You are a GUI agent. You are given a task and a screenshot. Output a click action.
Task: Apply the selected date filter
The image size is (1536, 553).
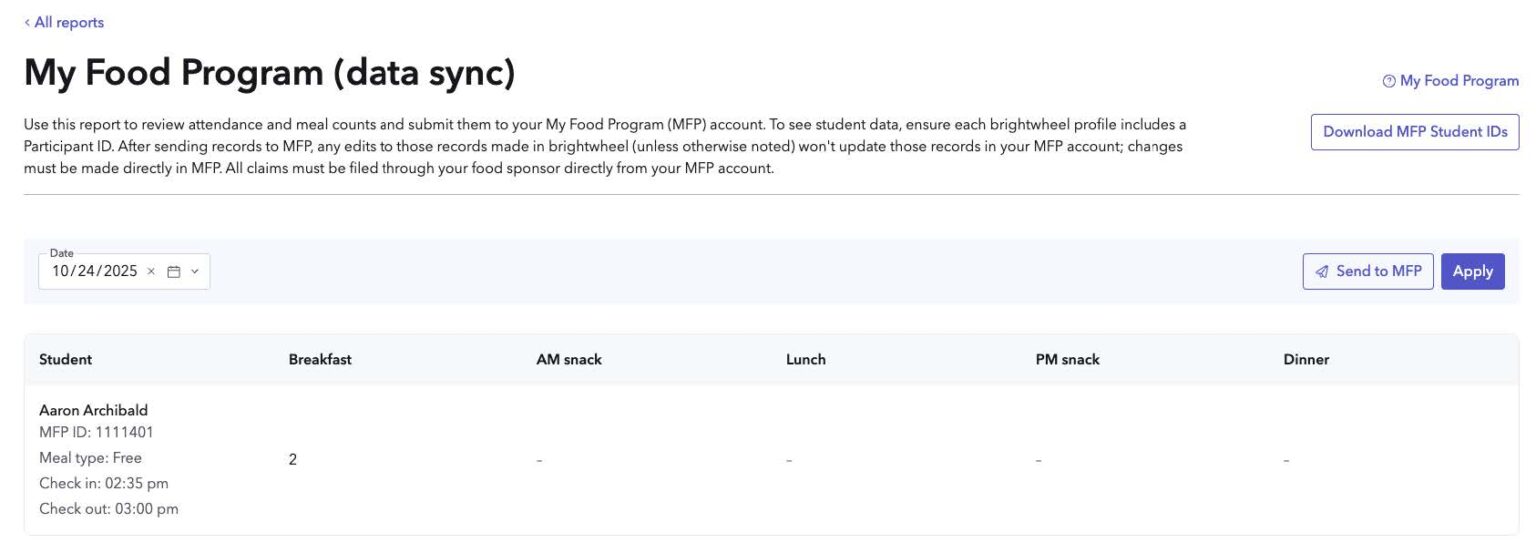[1472, 271]
